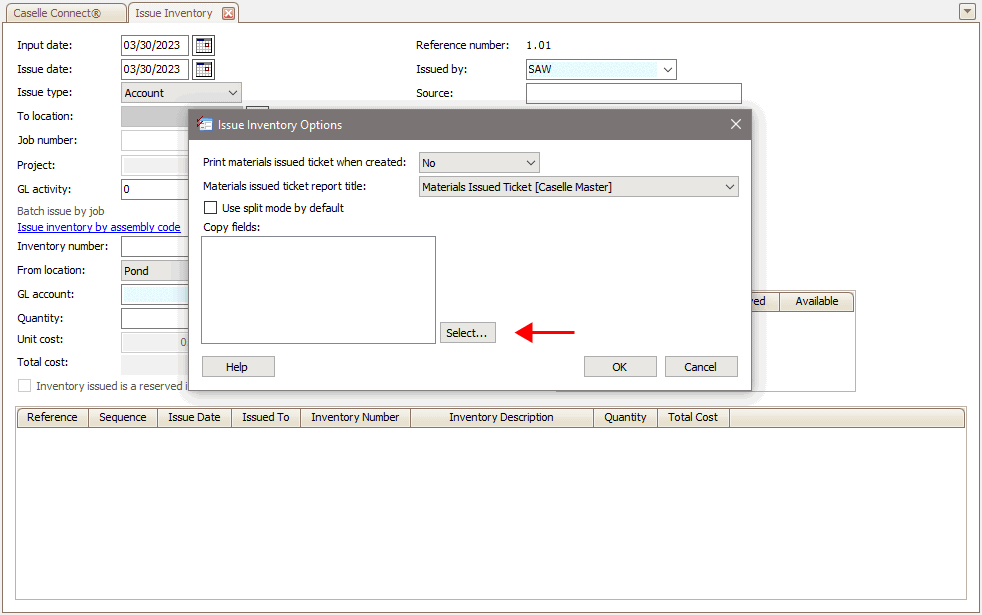
Task: Sort by the Issued To column header
Action: coord(266,417)
